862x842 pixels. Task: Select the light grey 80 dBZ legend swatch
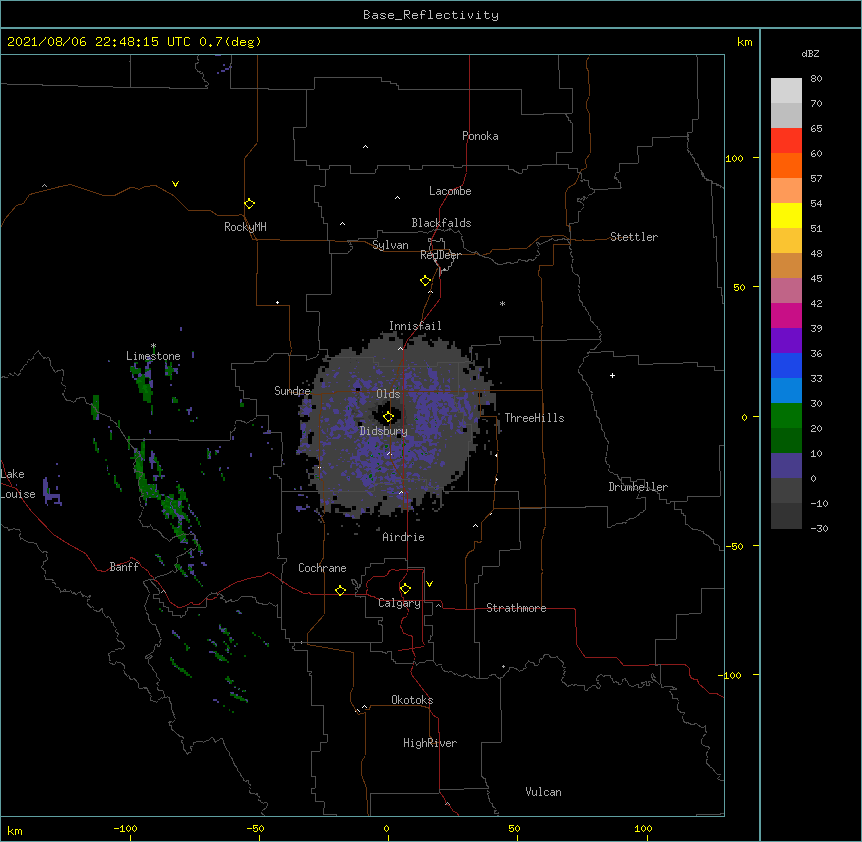(786, 91)
